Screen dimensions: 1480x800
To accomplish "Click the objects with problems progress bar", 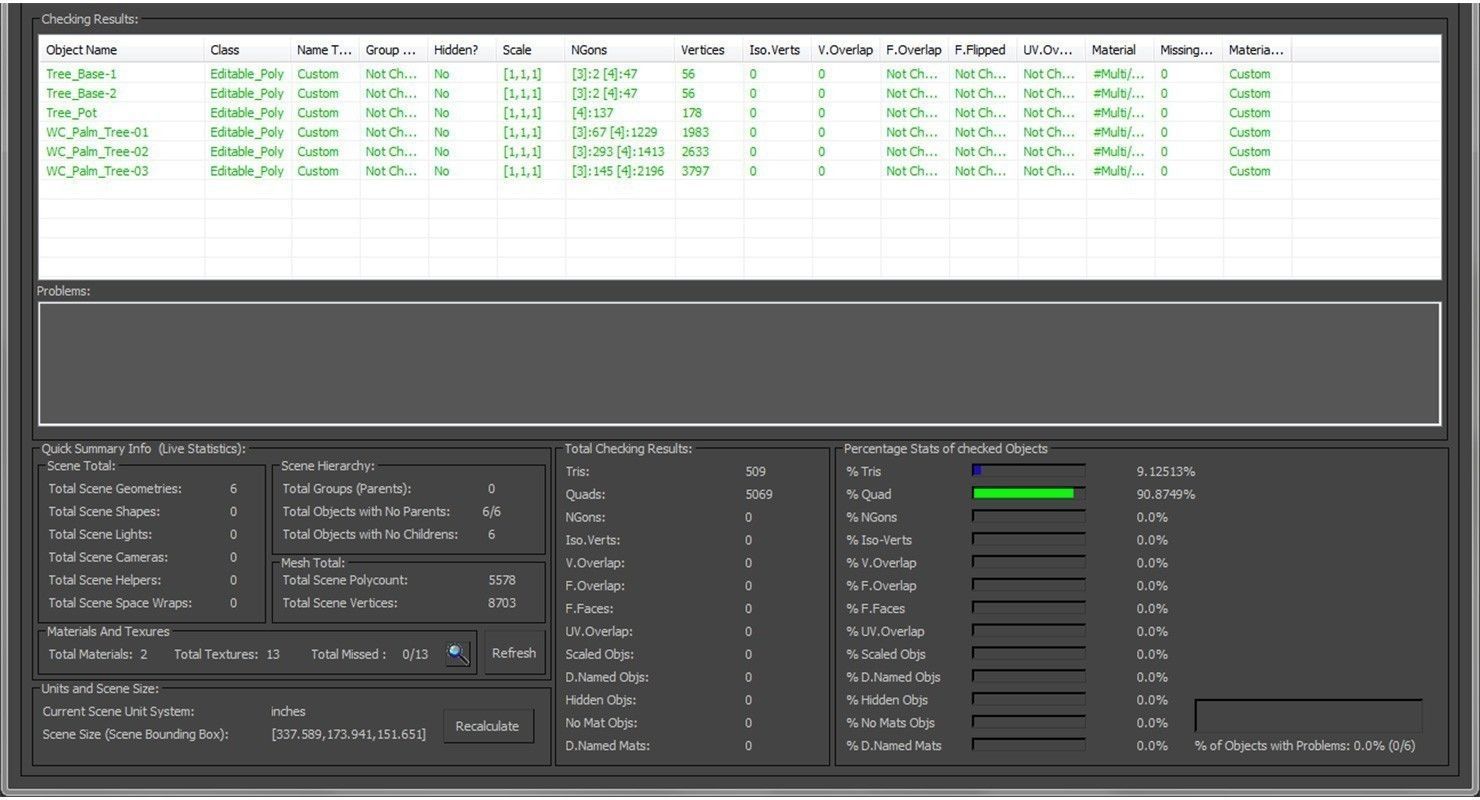I will [1308, 716].
